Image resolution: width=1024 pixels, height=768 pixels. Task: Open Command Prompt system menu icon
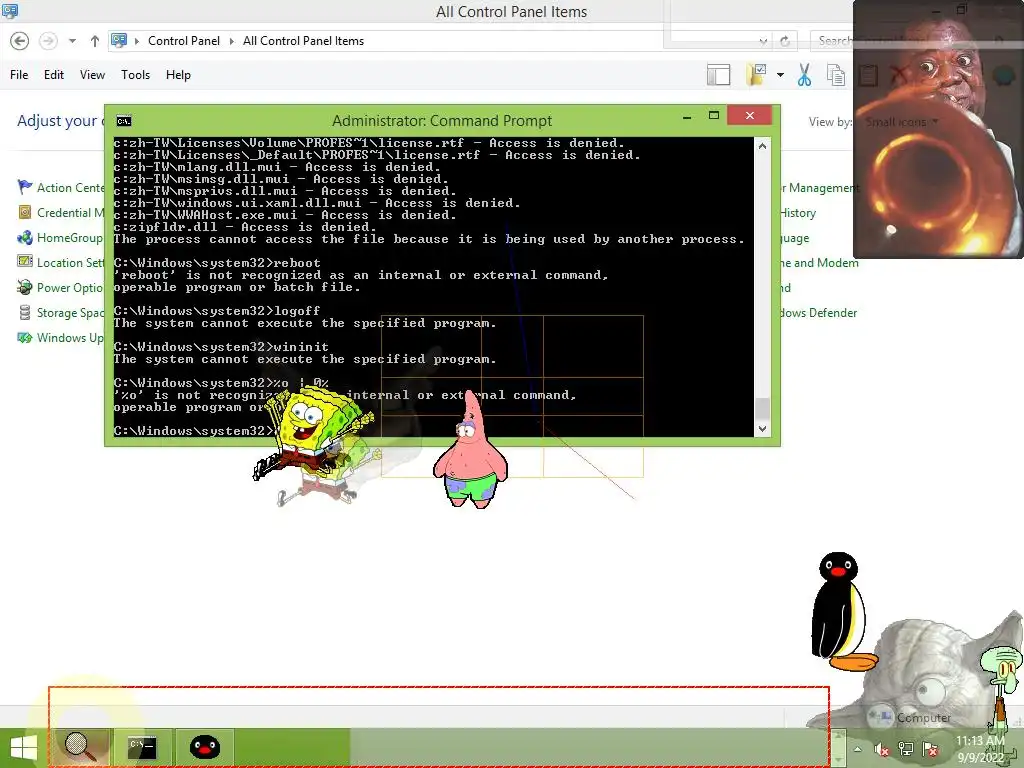click(123, 121)
